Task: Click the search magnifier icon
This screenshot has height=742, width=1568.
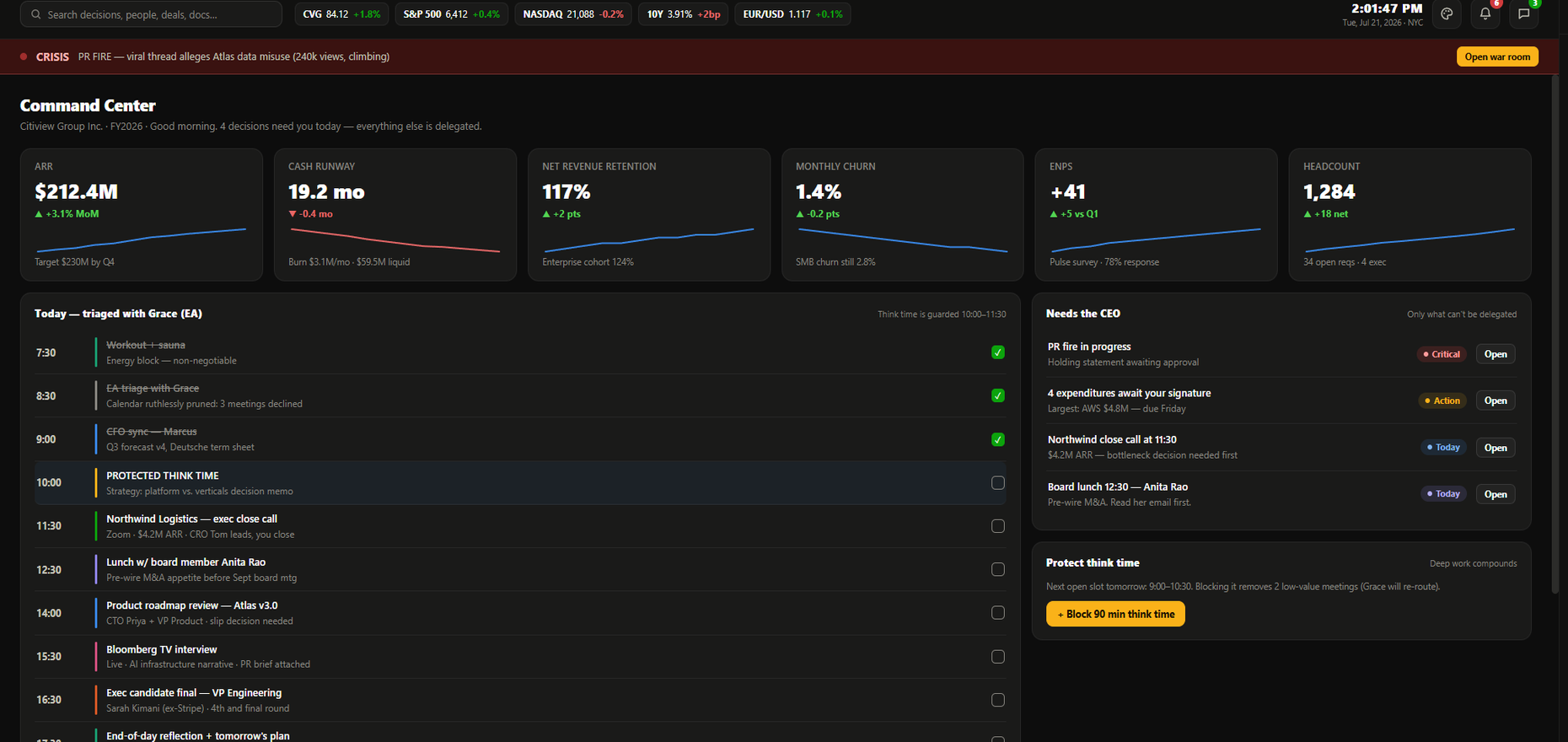Action: tap(36, 14)
